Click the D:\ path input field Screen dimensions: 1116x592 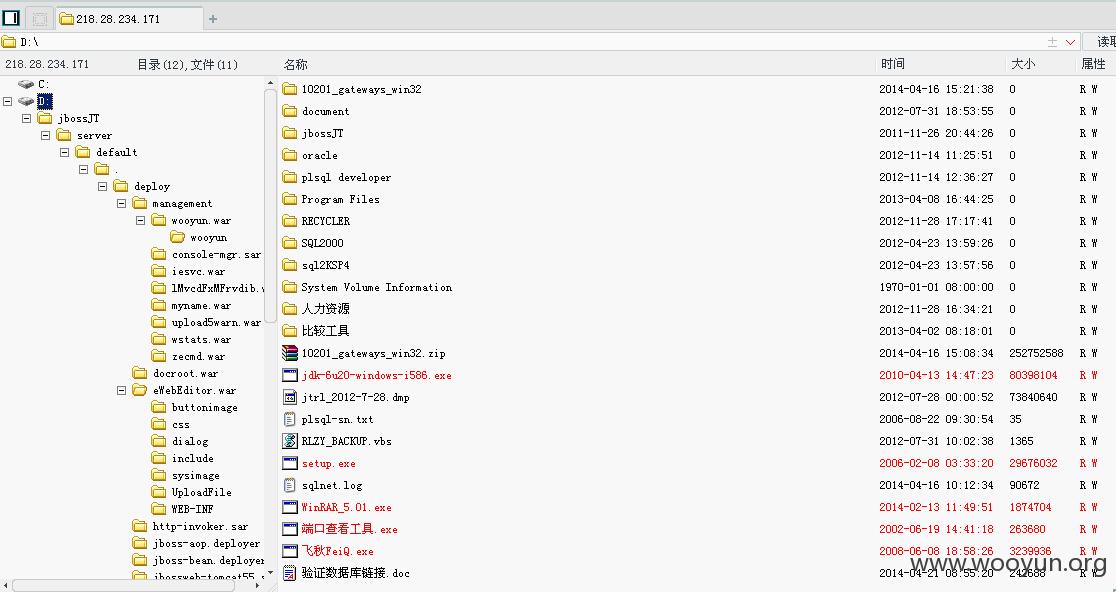pyautogui.click(x=530, y=42)
